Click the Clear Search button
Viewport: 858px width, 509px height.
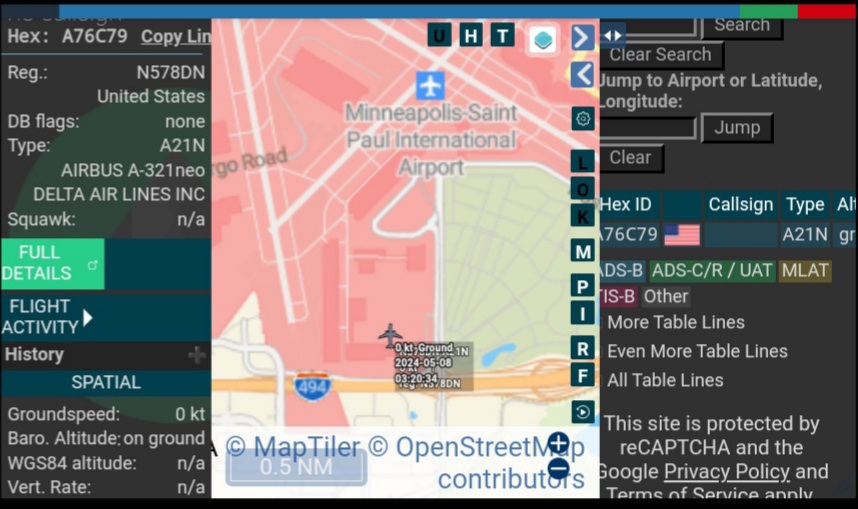(660, 55)
